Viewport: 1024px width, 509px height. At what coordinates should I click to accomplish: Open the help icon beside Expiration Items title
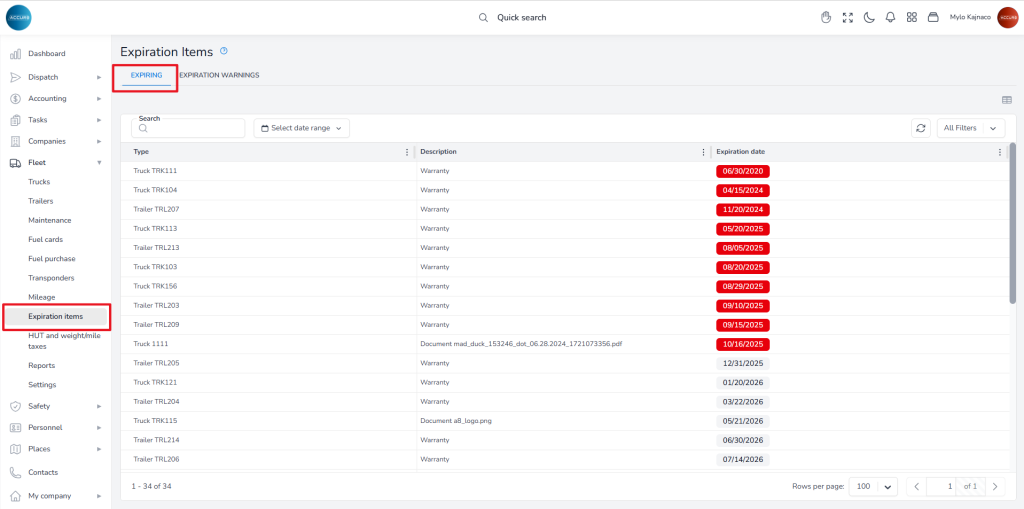224,51
